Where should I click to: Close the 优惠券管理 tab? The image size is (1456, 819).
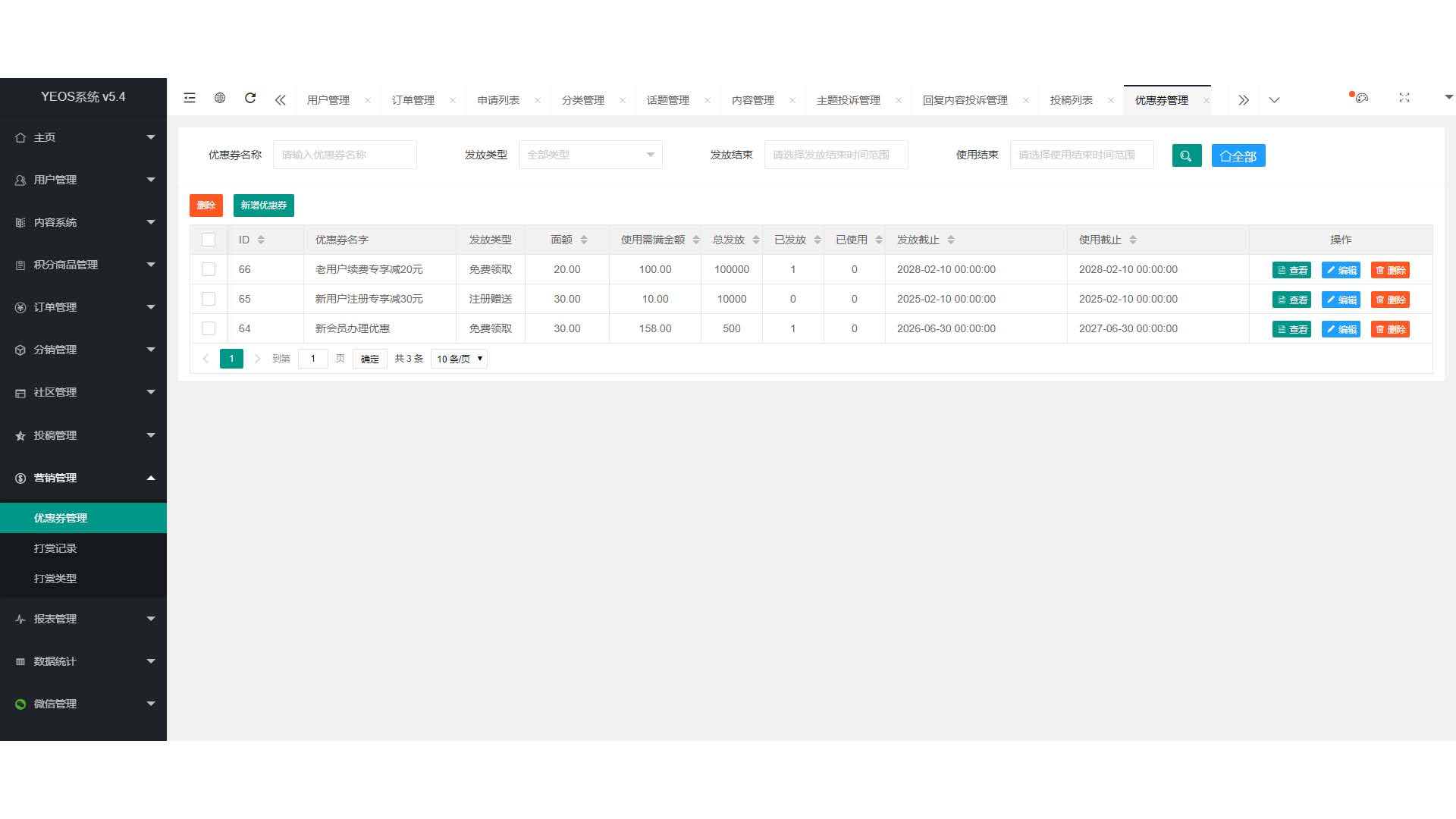tap(1207, 100)
